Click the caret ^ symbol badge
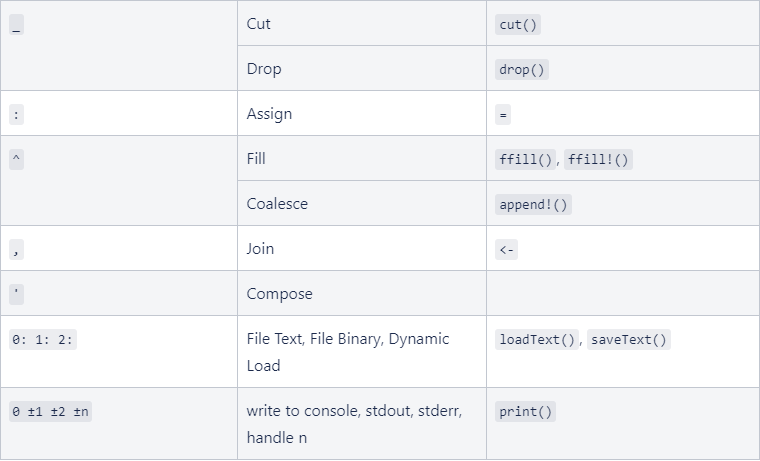 (16, 159)
